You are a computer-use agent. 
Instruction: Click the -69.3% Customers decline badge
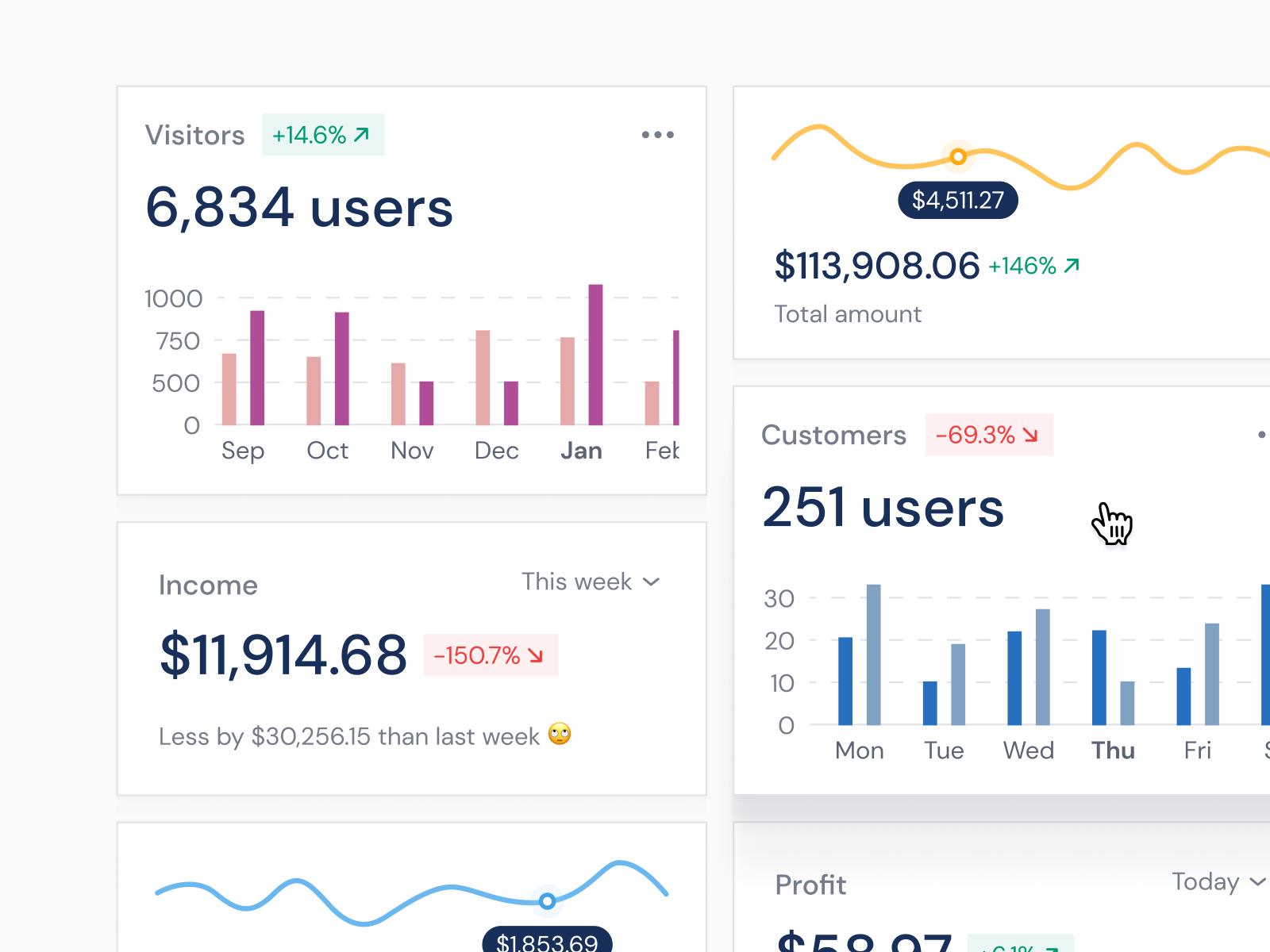pos(989,435)
